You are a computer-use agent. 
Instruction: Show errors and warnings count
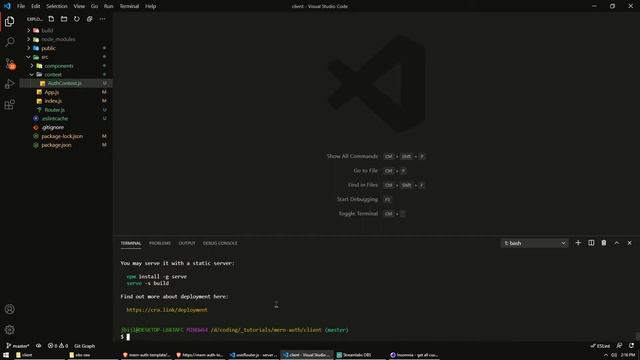tap(58, 346)
